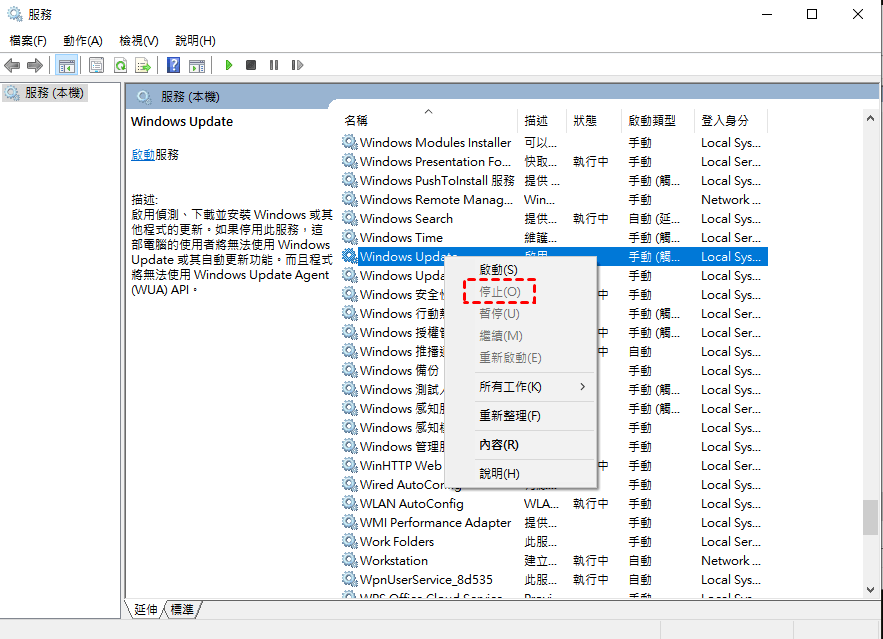The width and height of the screenshot is (883, 639).
Task: Sort by the 狀態 column header
Action: click(594, 120)
